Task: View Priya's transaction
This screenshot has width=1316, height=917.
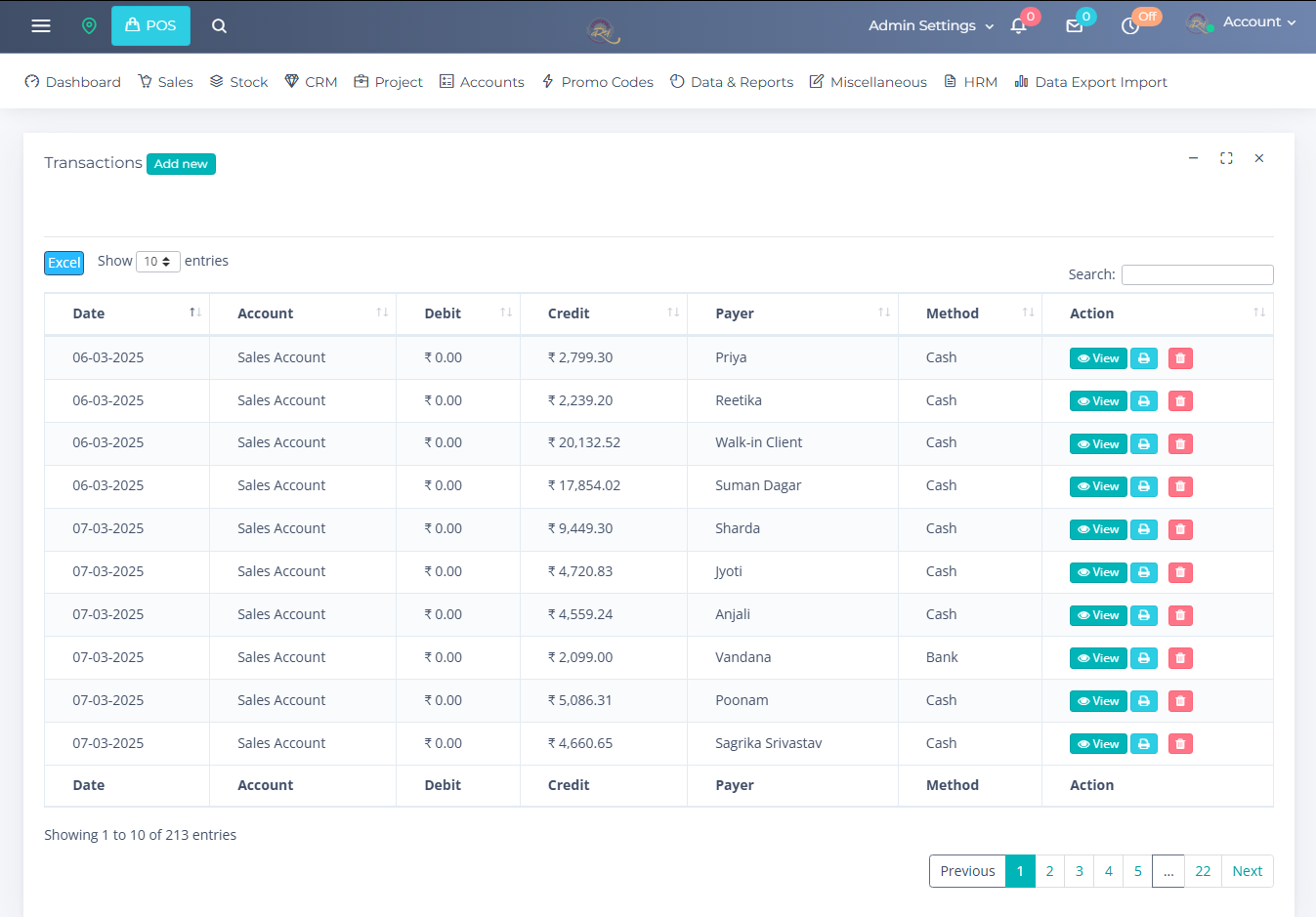Action: tap(1098, 358)
